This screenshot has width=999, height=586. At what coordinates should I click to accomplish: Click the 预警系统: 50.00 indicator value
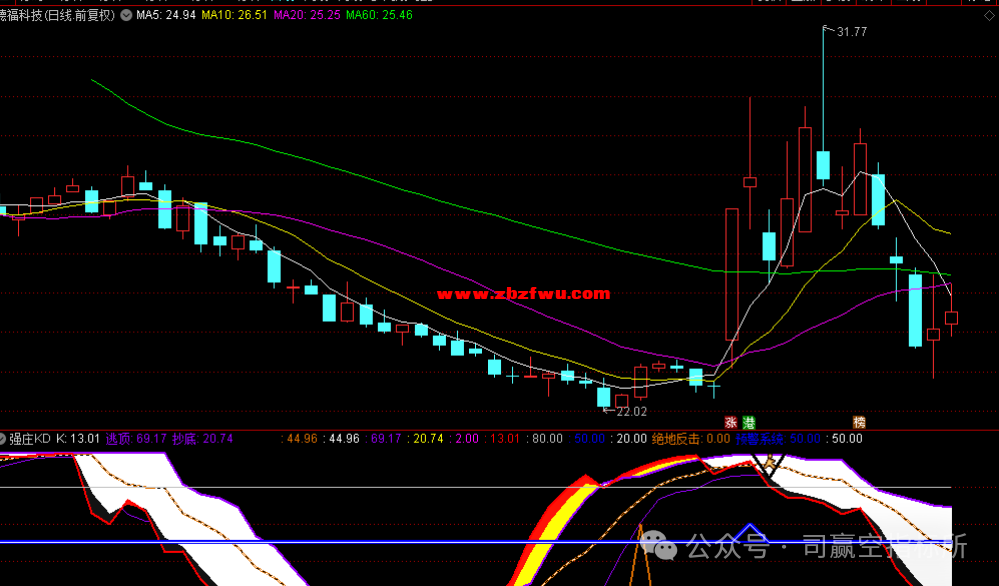778,439
